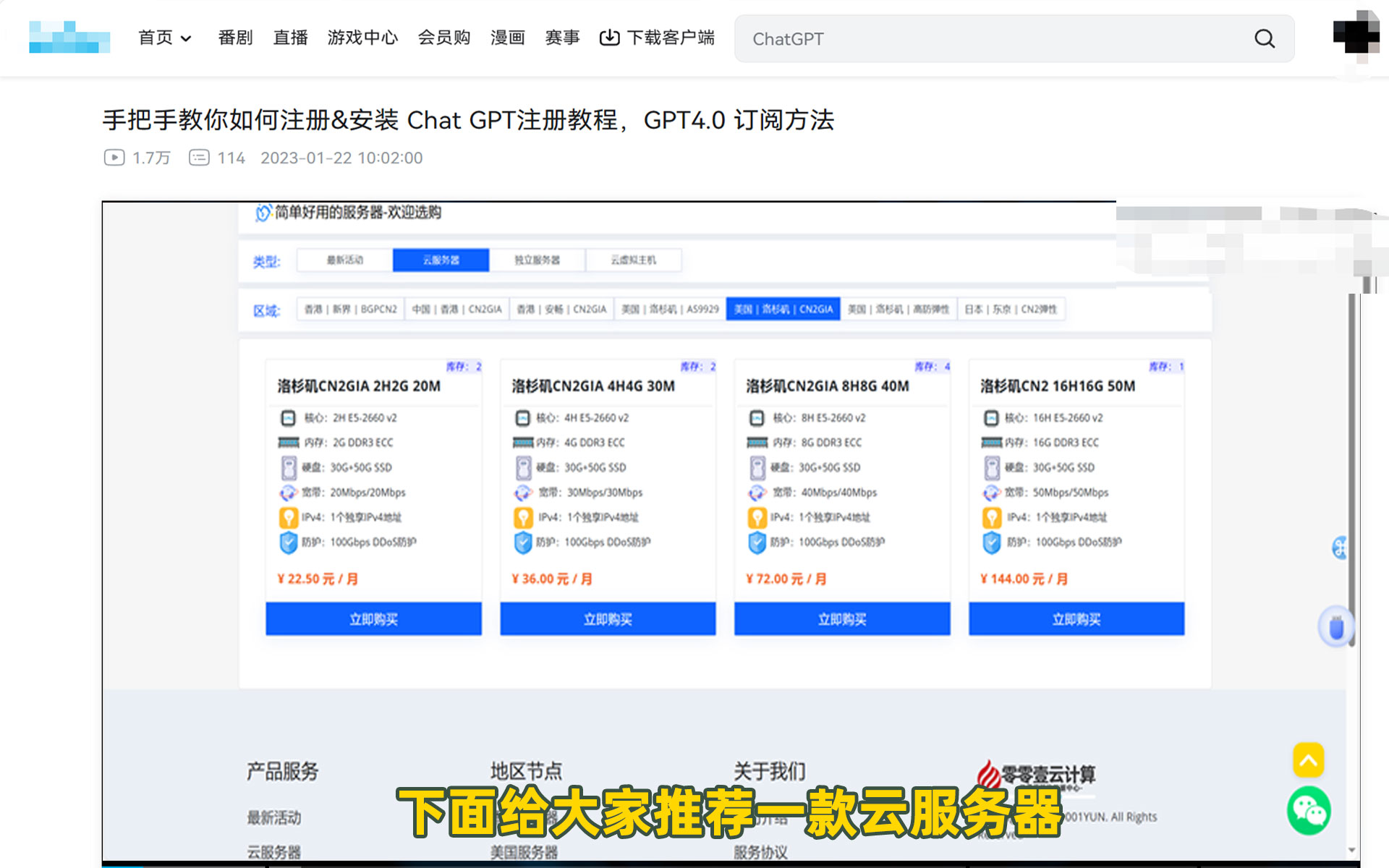
Task: Open the green WeChat chat icon
Action: click(x=1309, y=811)
